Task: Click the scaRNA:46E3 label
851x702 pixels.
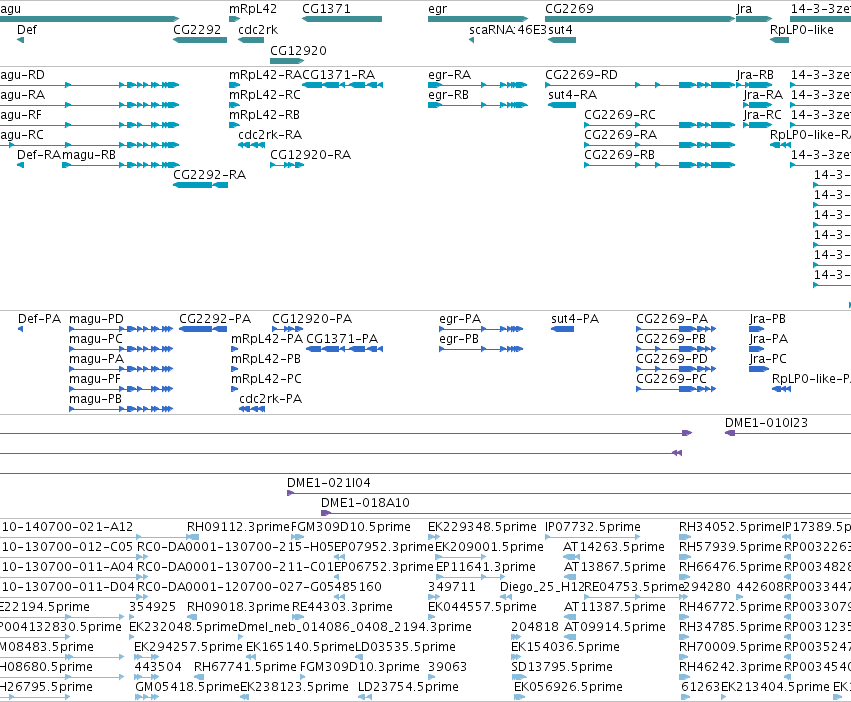Action: (508, 30)
